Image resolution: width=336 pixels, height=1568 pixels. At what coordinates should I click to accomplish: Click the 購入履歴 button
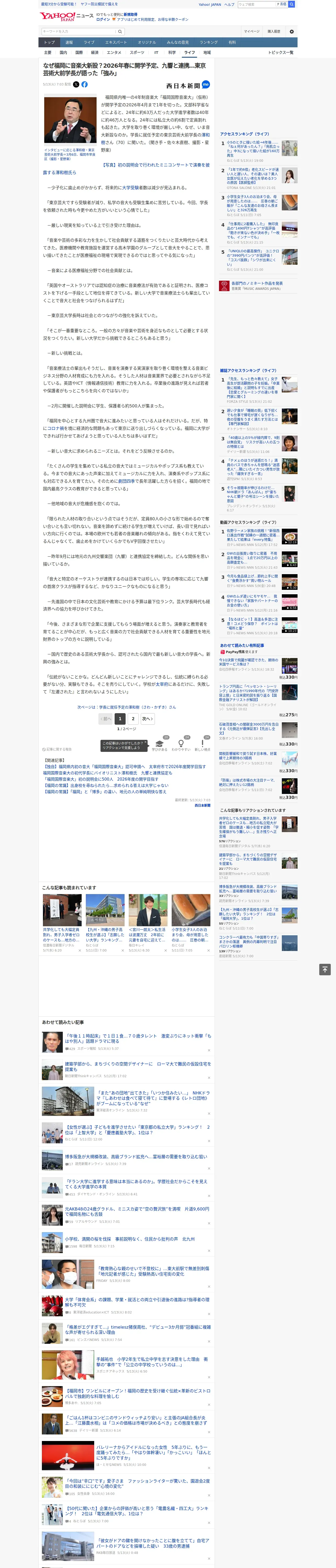(274, 32)
